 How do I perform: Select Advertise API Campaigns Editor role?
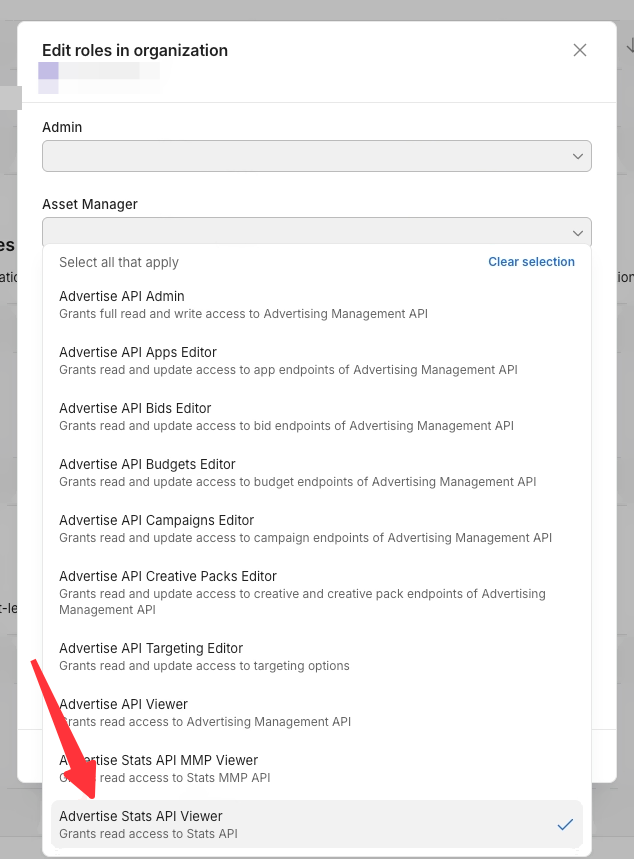click(x=317, y=529)
